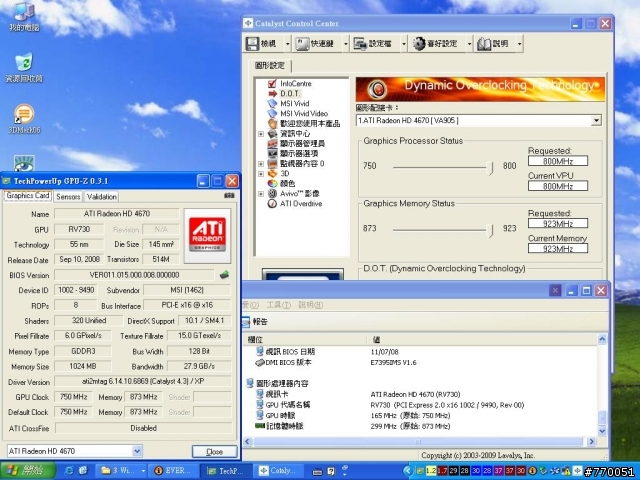Viewport: 640px width, 480px height.
Task: Click the 快速鍵 hotkeys toolbar button
Action: tap(318, 43)
